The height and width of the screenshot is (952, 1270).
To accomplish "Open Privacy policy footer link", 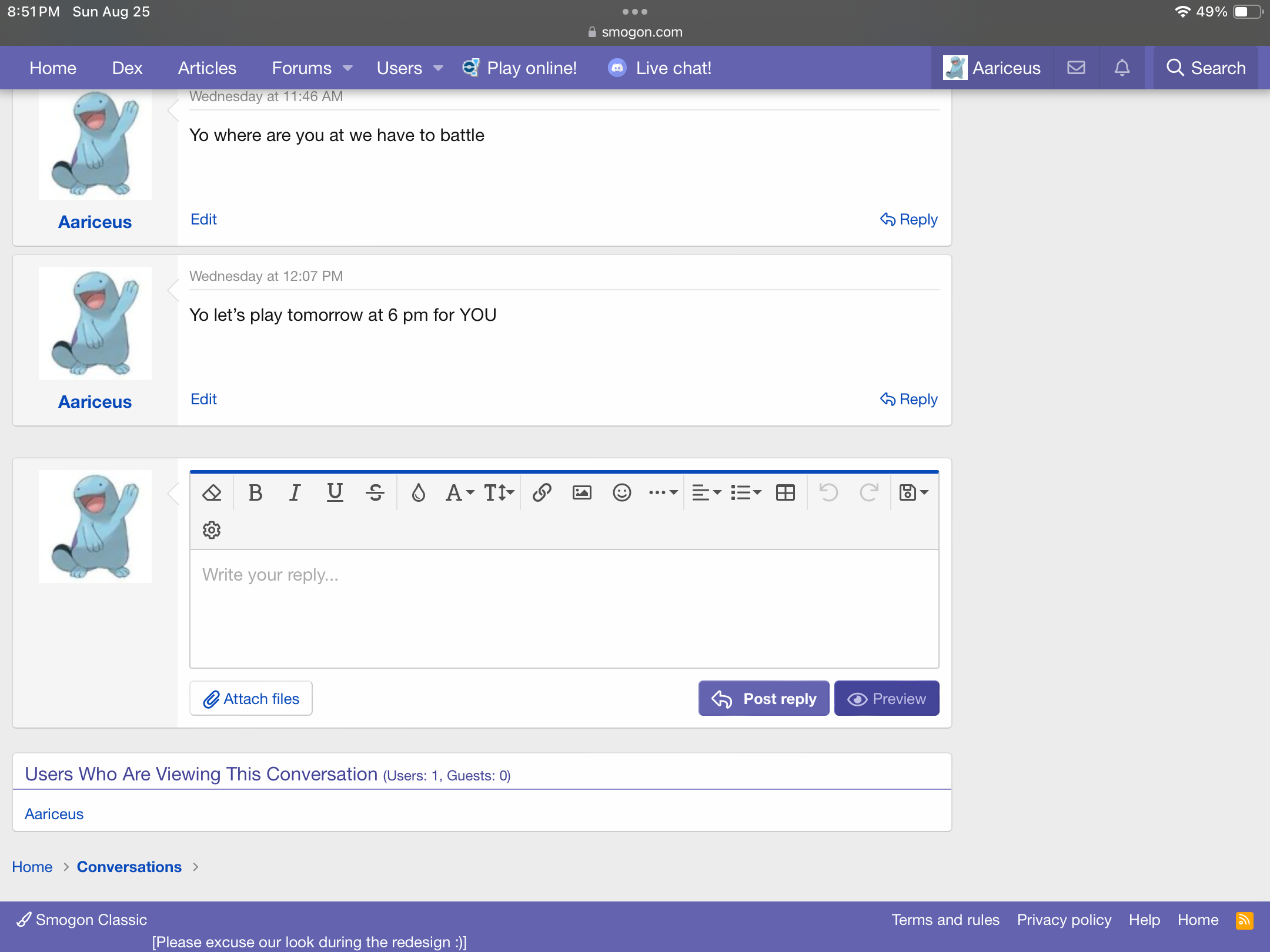I will coord(1064,920).
